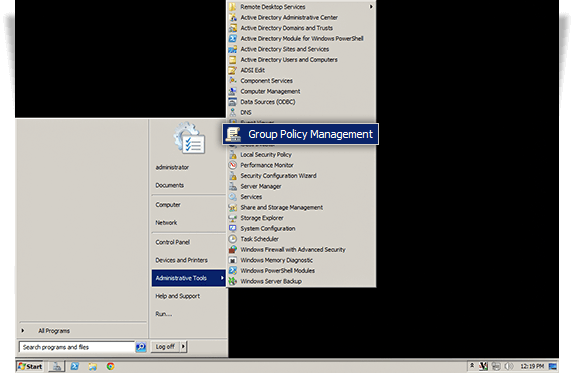Click the Task Scheduler clock icon
This screenshot has width=574, height=373.
point(232,239)
